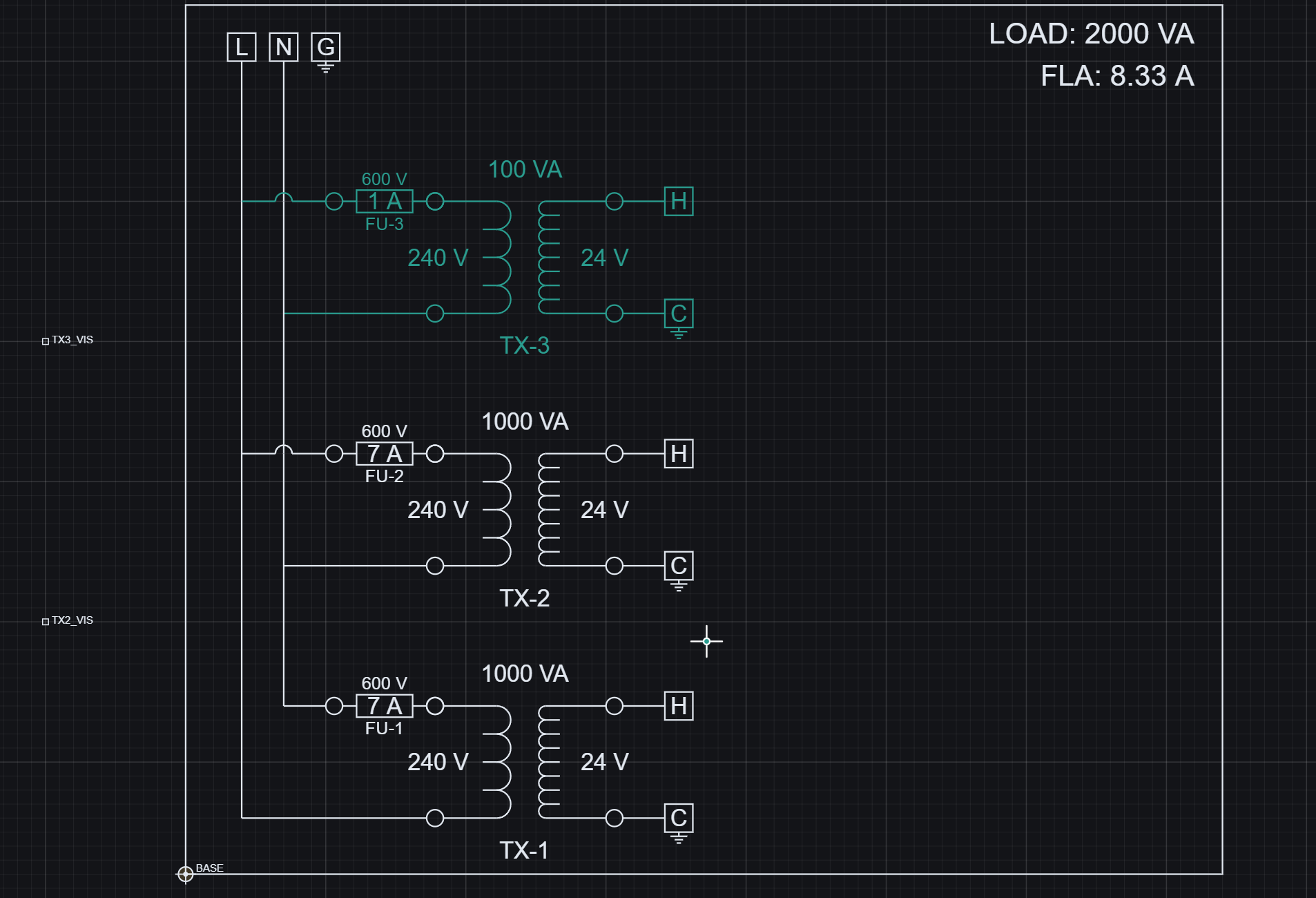
Task: Click TX-1 bottom primary terminal circle
Action: pyautogui.click(x=435, y=818)
